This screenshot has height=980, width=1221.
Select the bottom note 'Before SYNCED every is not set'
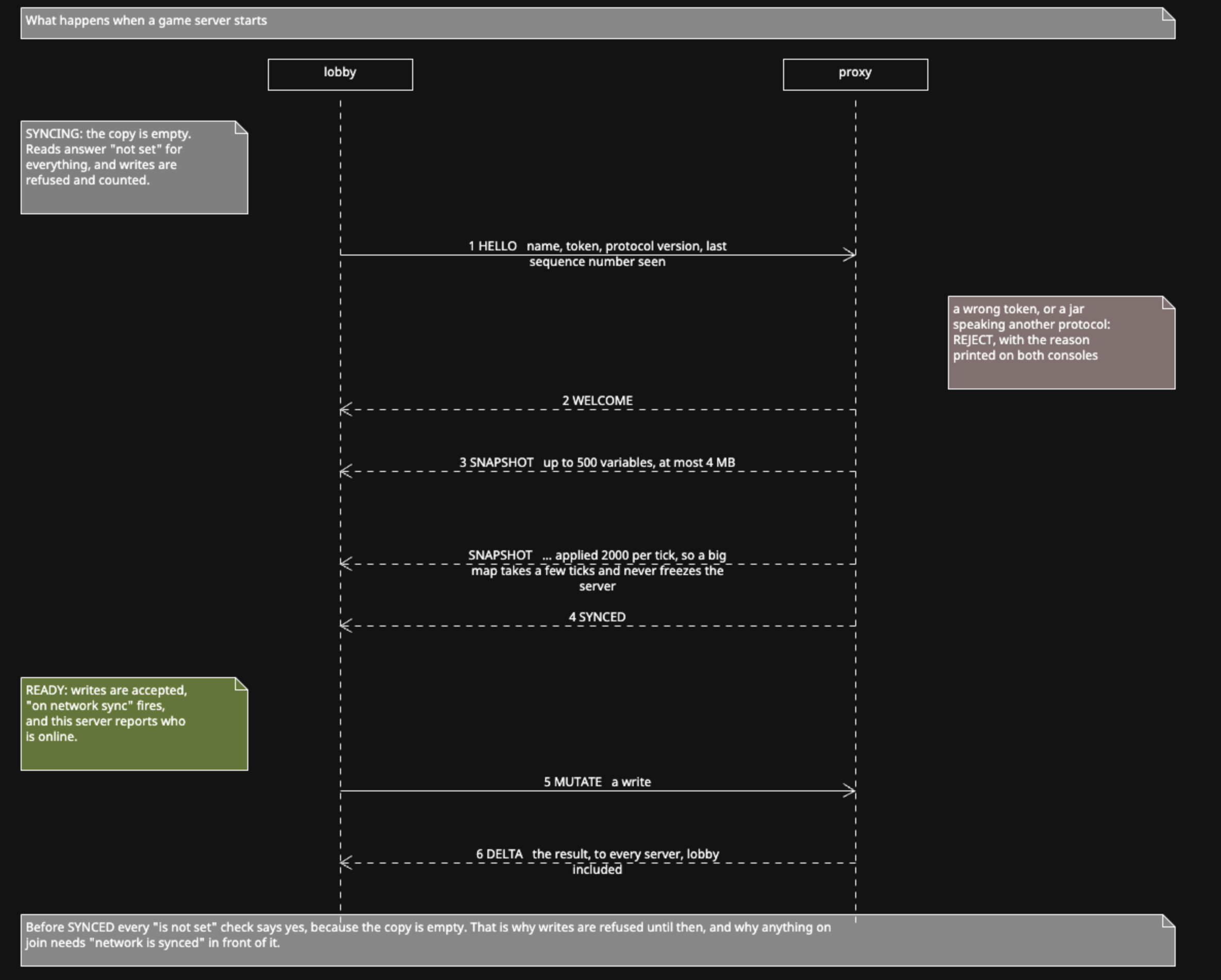pyautogui.click(x=598, y=940)
